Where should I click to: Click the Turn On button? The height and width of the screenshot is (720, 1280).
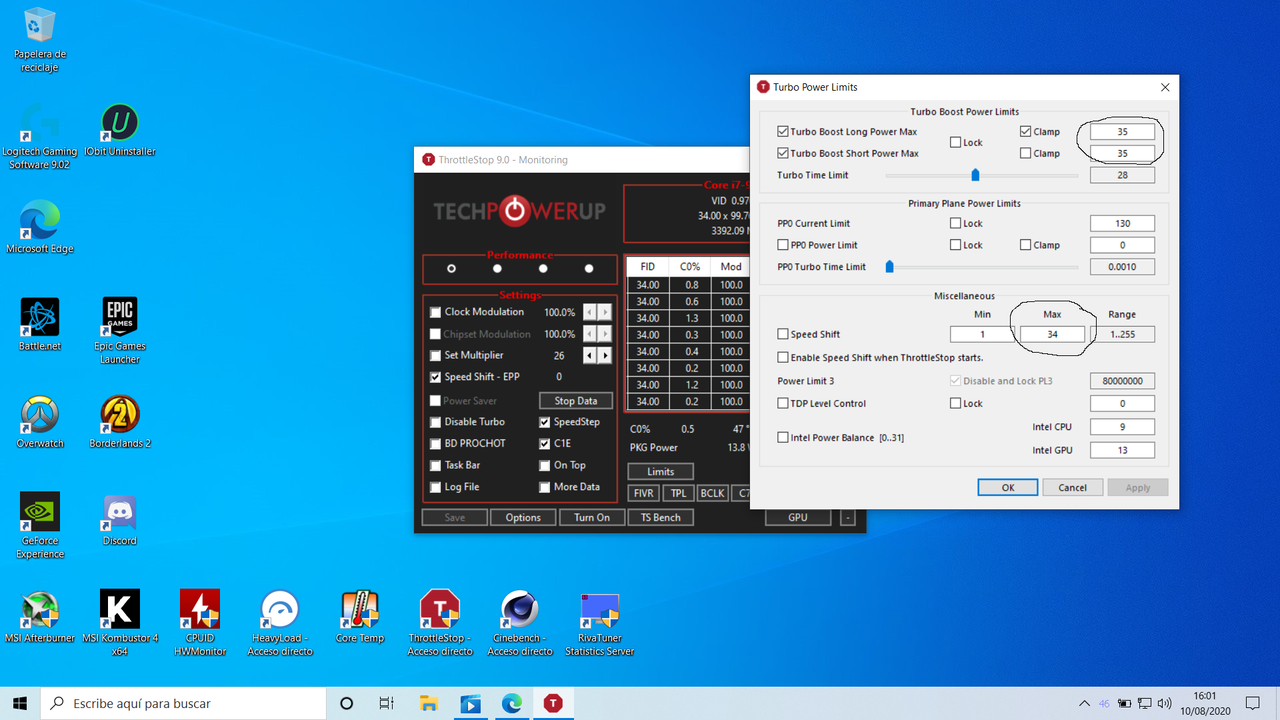coord(592,517)
